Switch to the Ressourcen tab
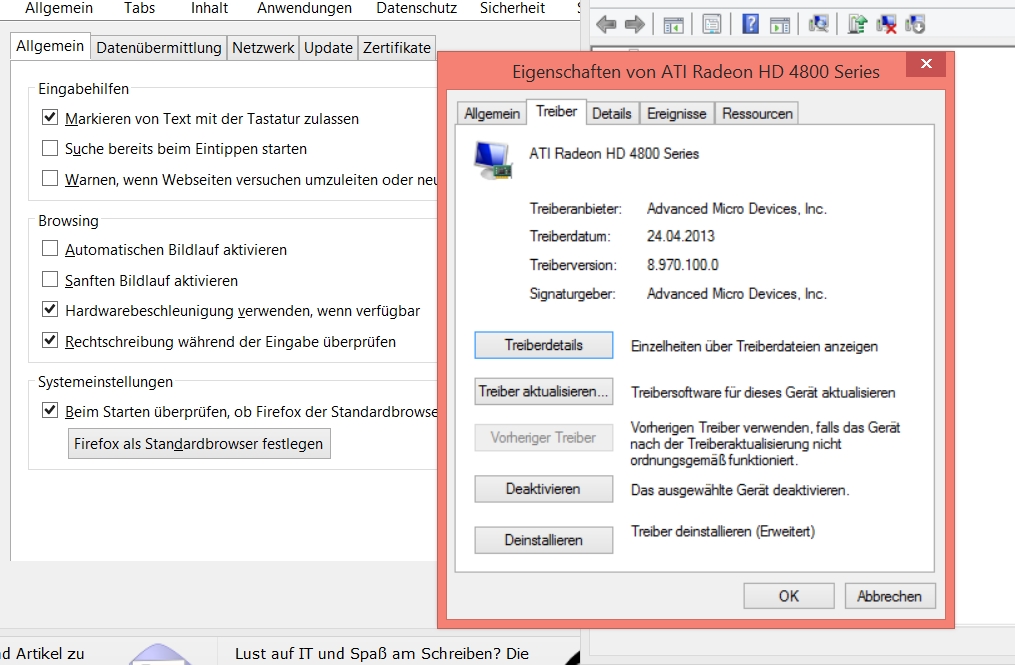Viewport: 1015px width, 665px height. (x=757, y=113)
